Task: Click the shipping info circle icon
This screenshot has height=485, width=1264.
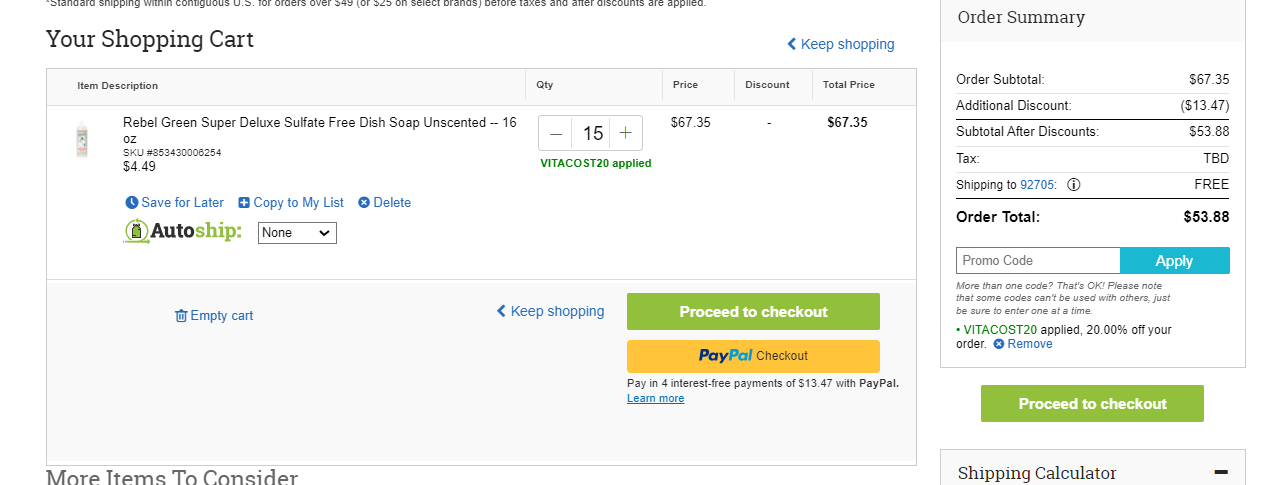Action: pos(1073,185)
